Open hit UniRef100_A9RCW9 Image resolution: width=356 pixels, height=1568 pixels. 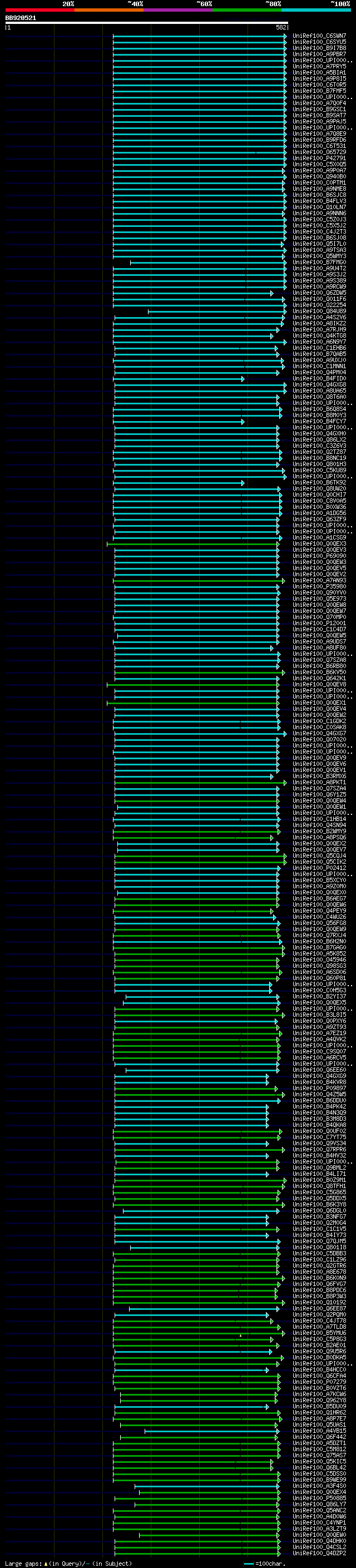click(x=319, y=286)
